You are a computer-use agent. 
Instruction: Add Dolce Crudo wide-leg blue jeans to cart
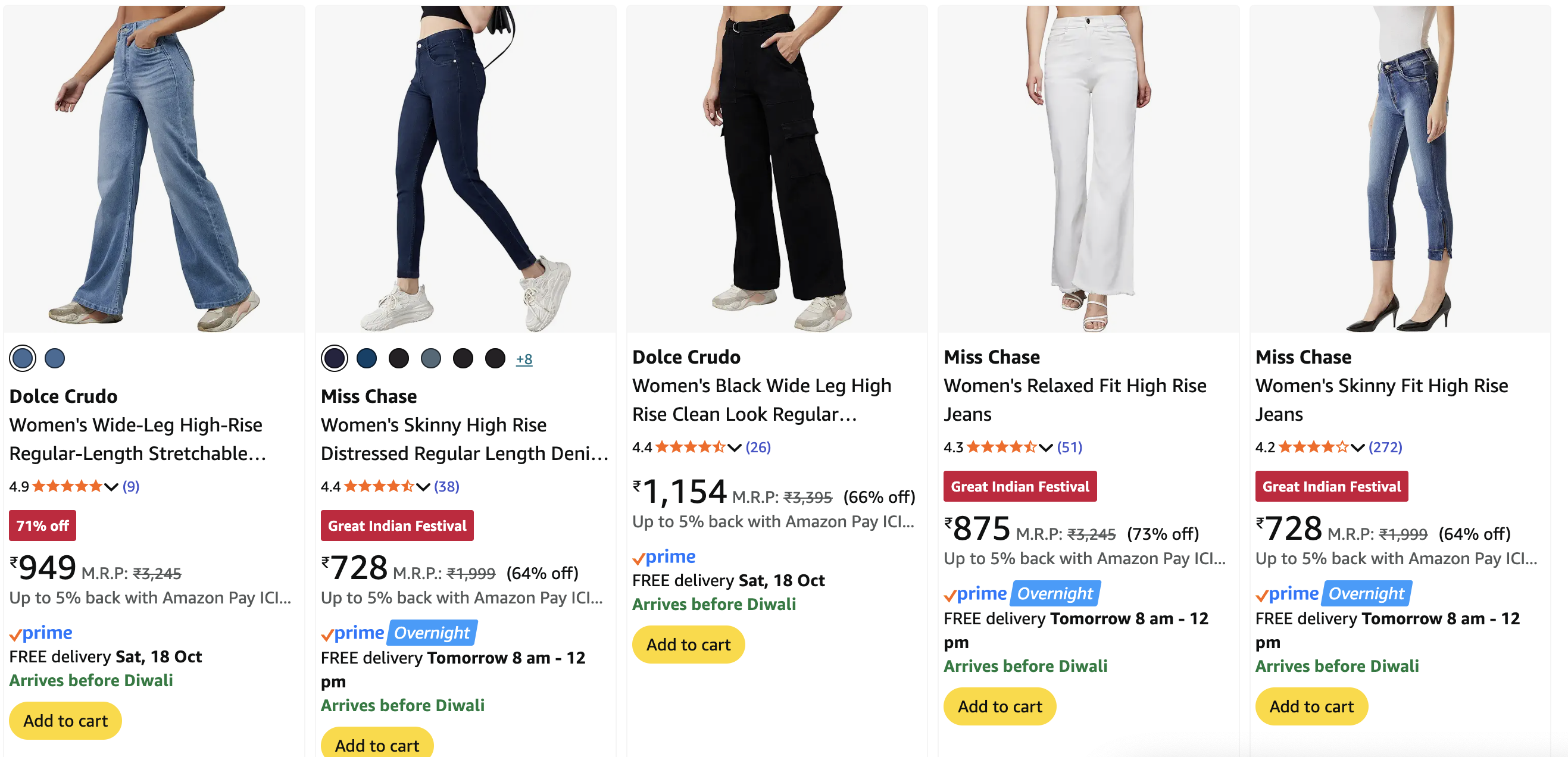click(x=65, y=721)
